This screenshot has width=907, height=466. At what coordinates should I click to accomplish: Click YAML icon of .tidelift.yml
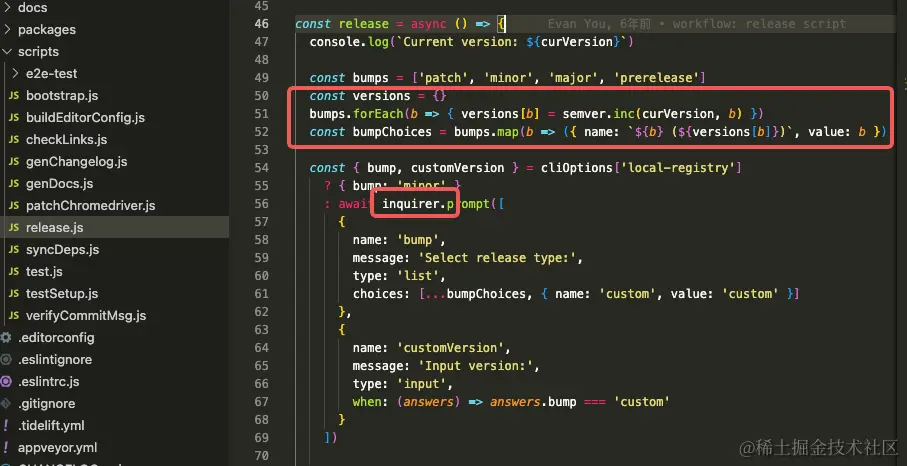click(x=6, y=426)
